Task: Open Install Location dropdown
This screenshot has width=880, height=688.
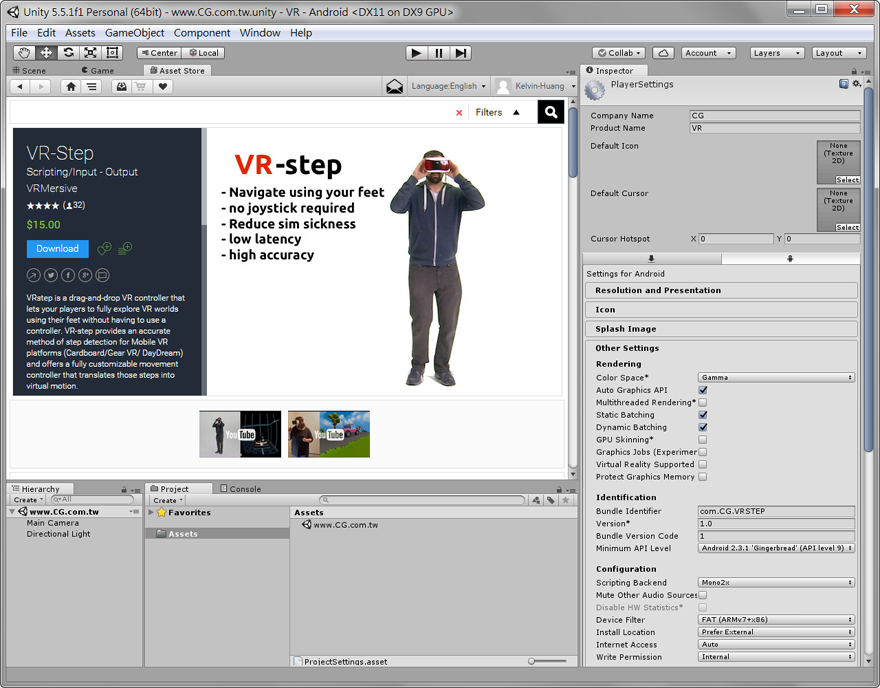Action: coord(776,632)
